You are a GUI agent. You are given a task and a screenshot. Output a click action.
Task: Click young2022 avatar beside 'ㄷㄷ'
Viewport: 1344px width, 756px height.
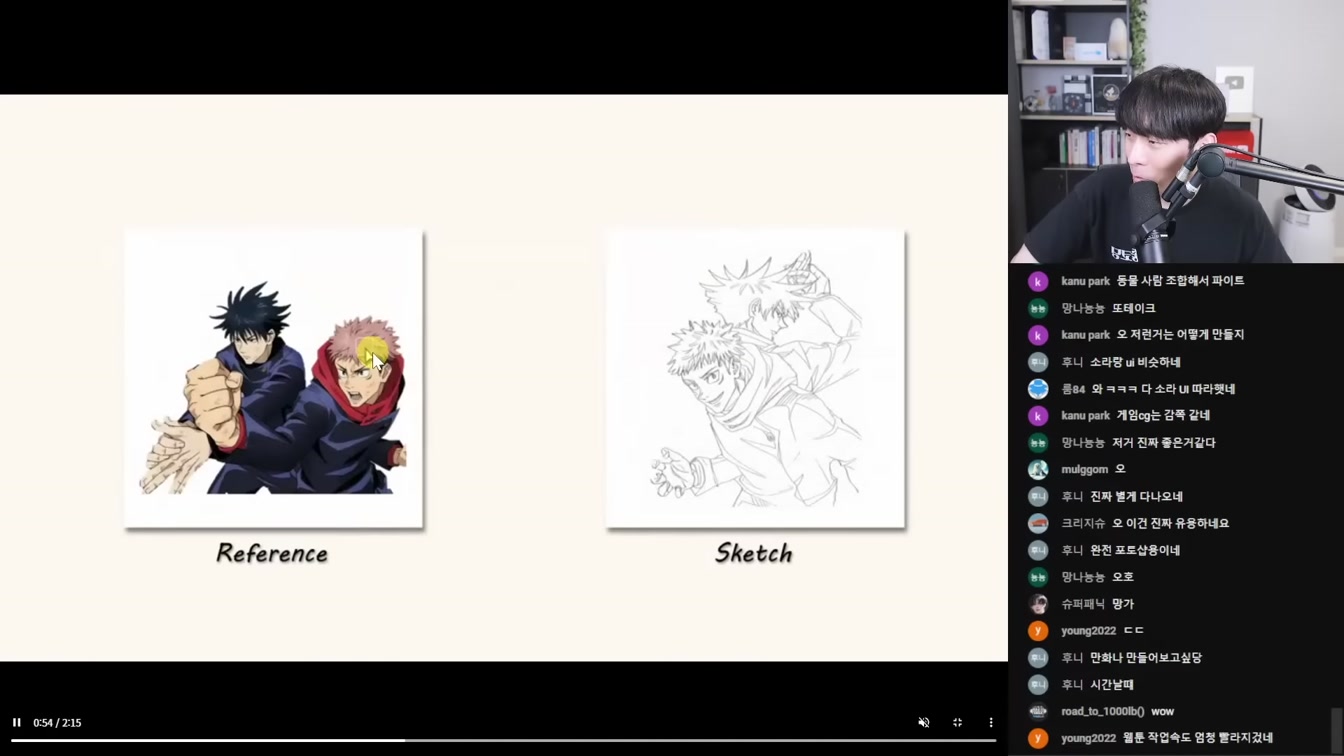pyautogui.click(x=1038, y=631)
